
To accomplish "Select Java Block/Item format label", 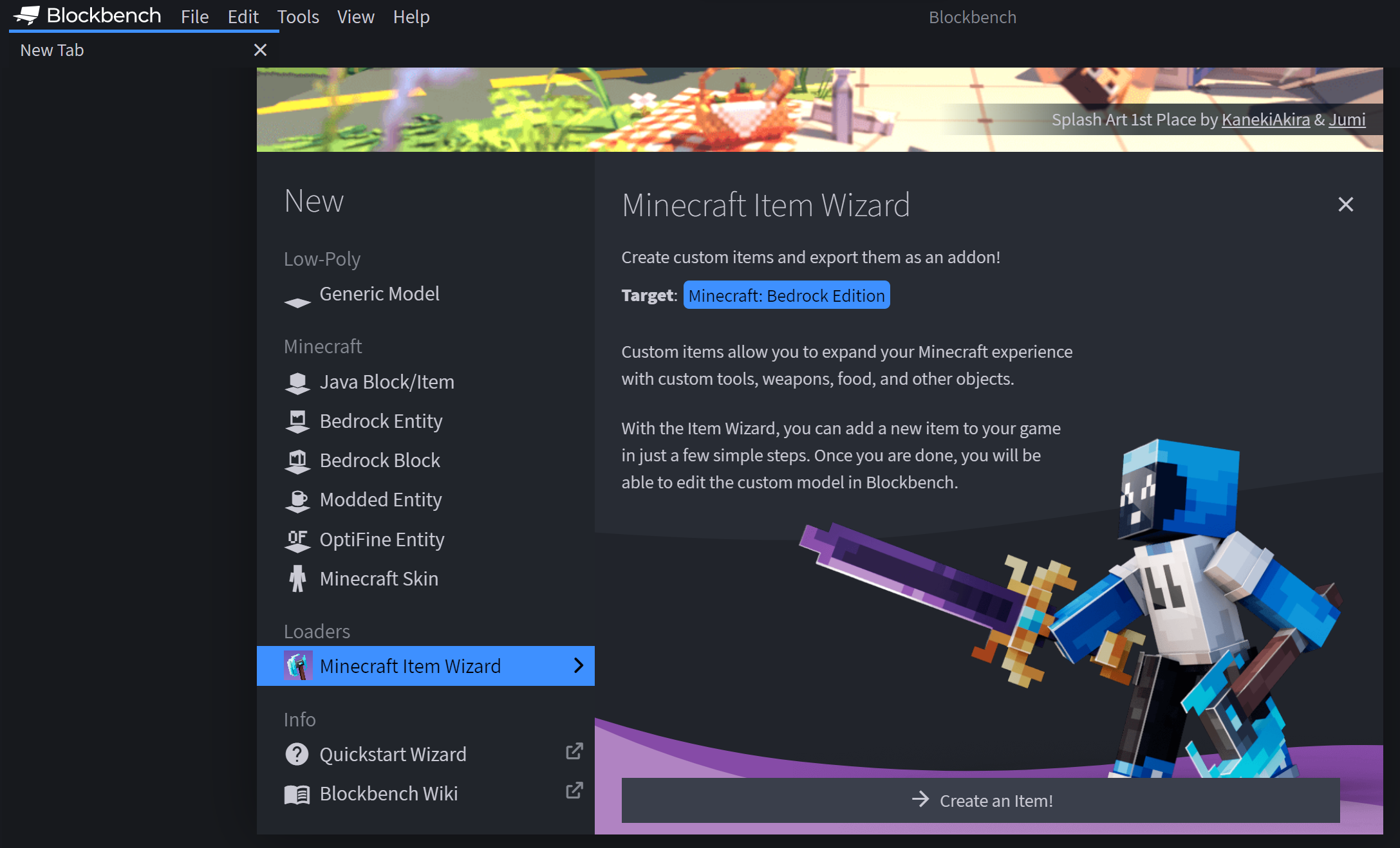I will [x=387, y=382].
